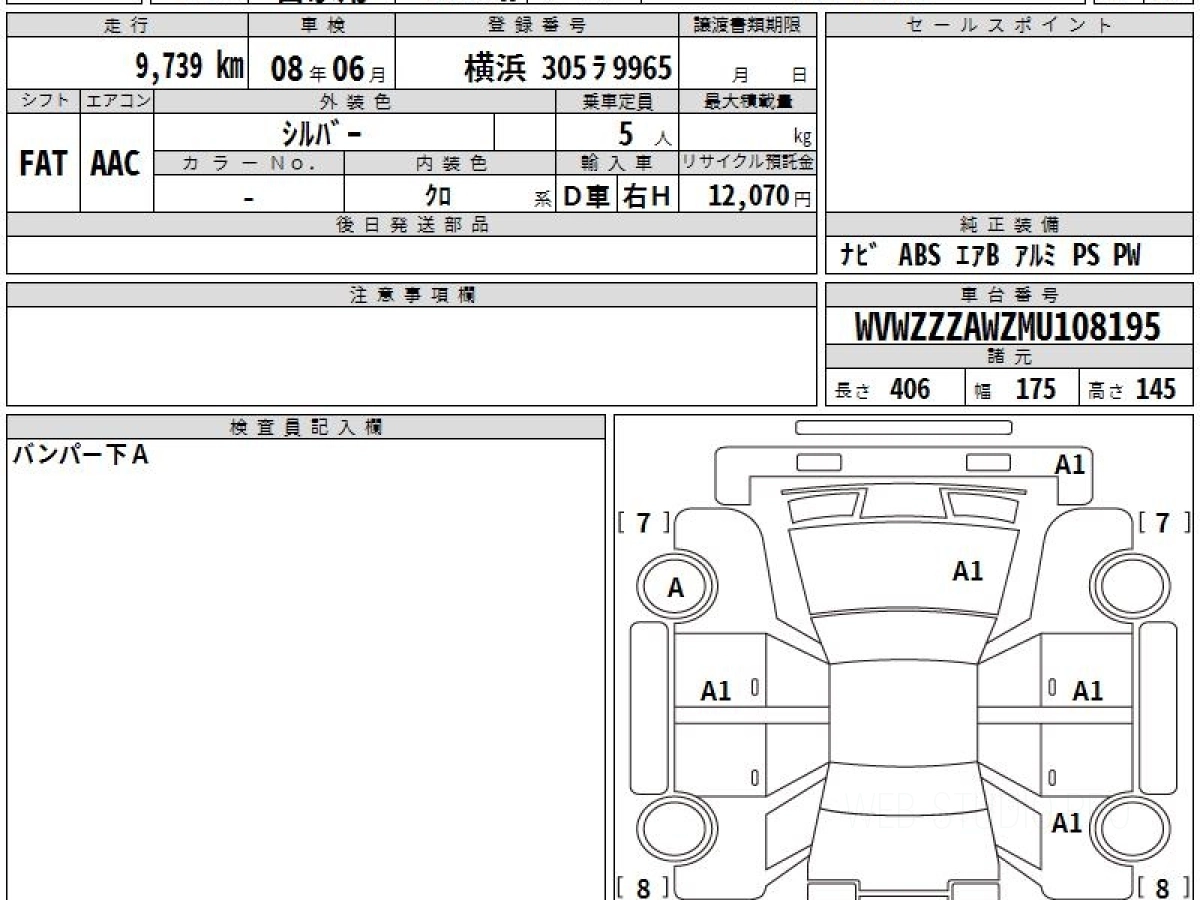Click the 輸入車 header

617,163
